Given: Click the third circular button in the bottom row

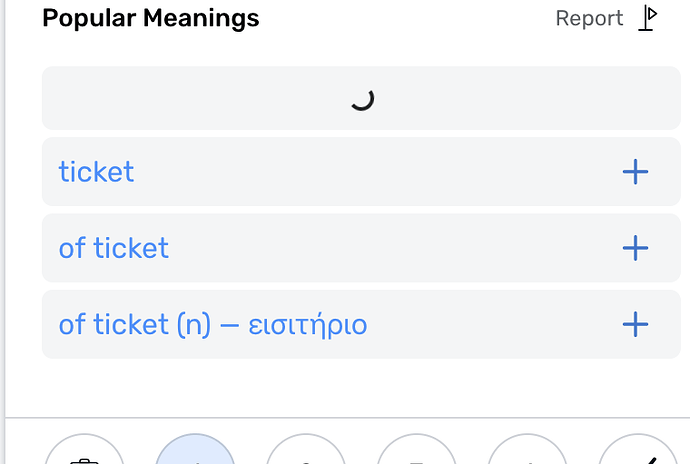Looking at the screenshot, I should click(306, 449).
